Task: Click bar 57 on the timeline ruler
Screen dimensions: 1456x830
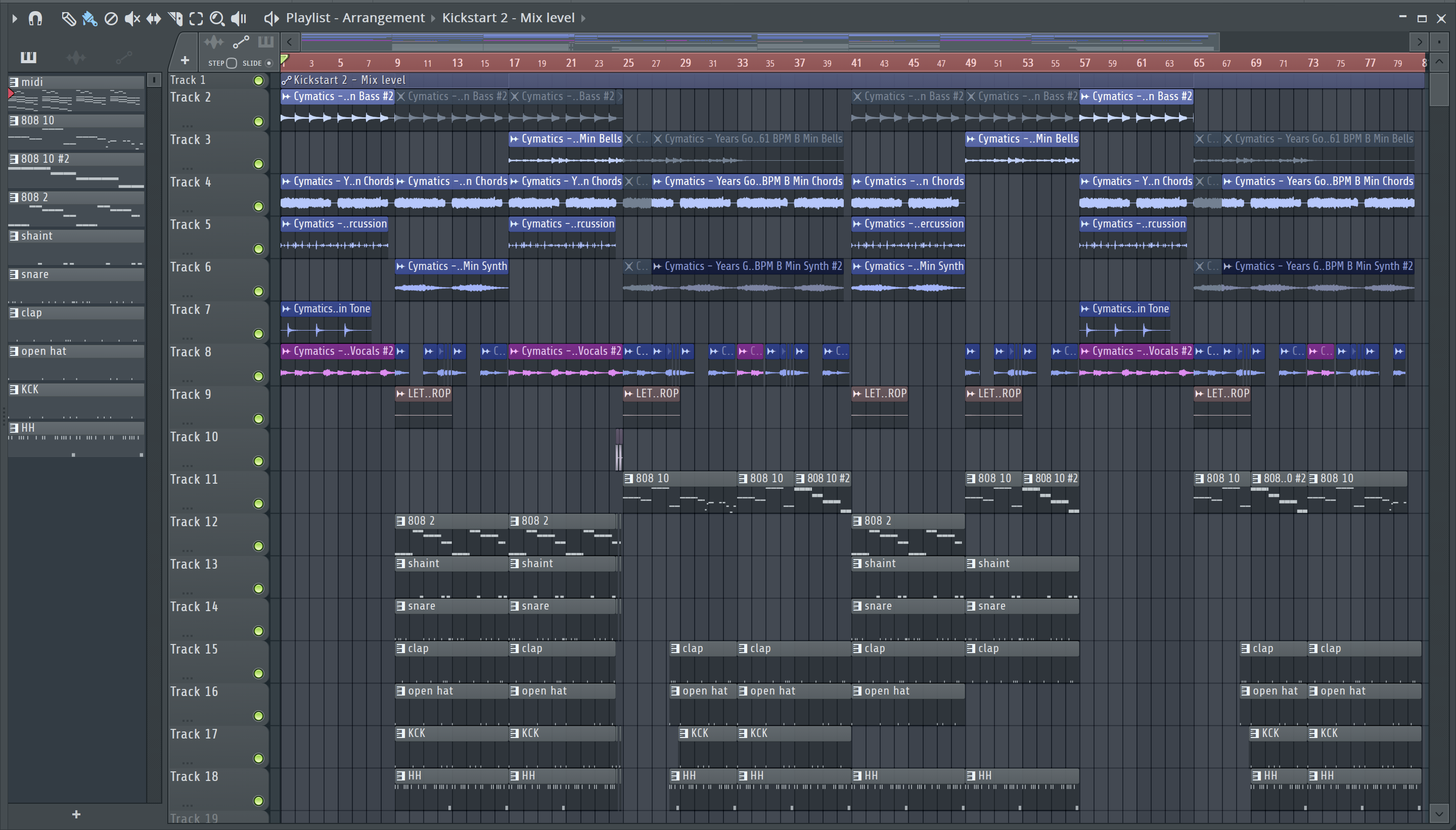Action: click(1084, 63)
